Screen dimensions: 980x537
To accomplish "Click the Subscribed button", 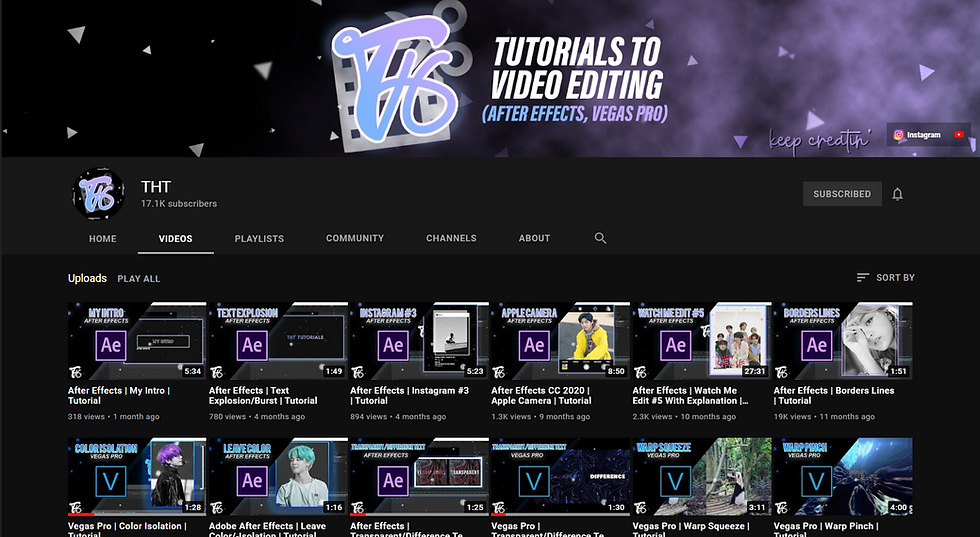I will tap(842, 194).
